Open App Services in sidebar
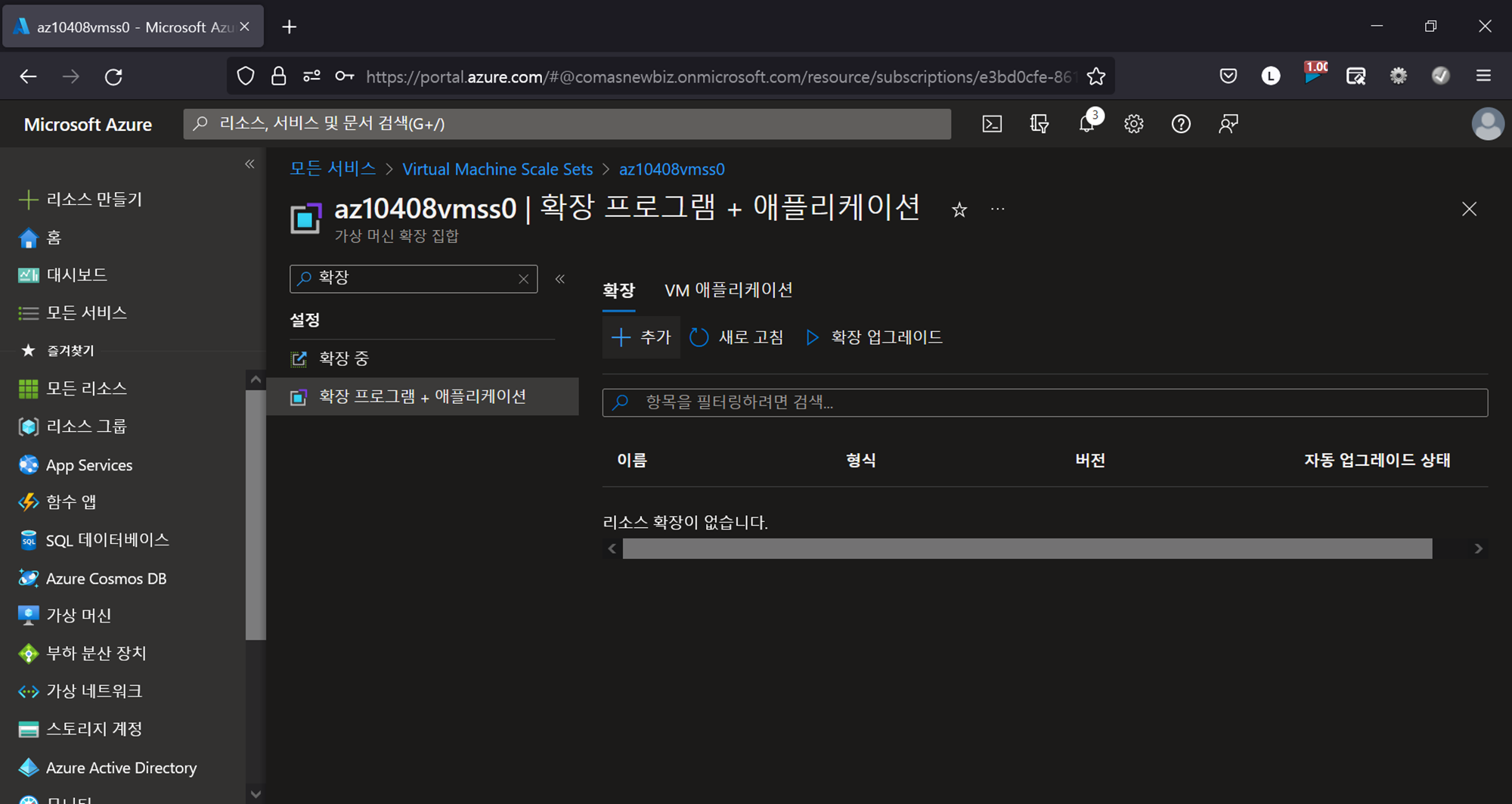The width and height of the screenshot is (1512, 804). [x=75, y=465]
